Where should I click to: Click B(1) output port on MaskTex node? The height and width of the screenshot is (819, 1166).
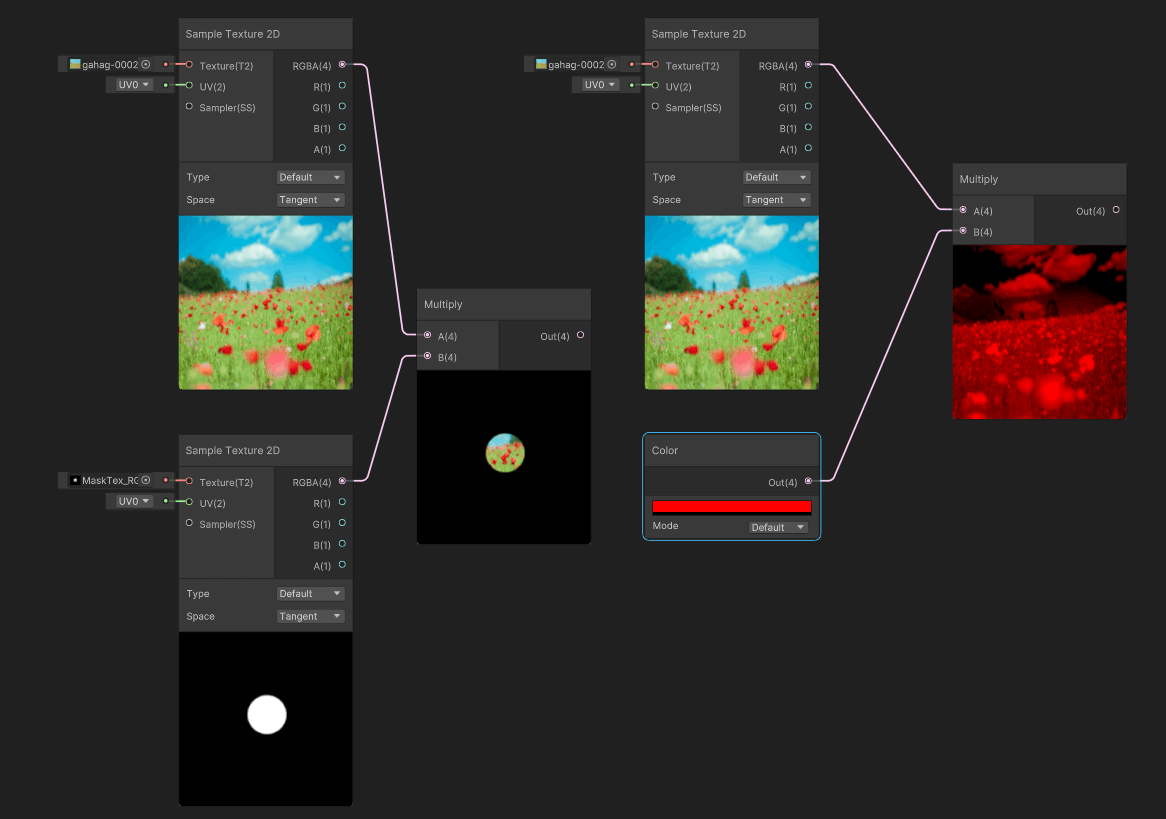(342, 544)
